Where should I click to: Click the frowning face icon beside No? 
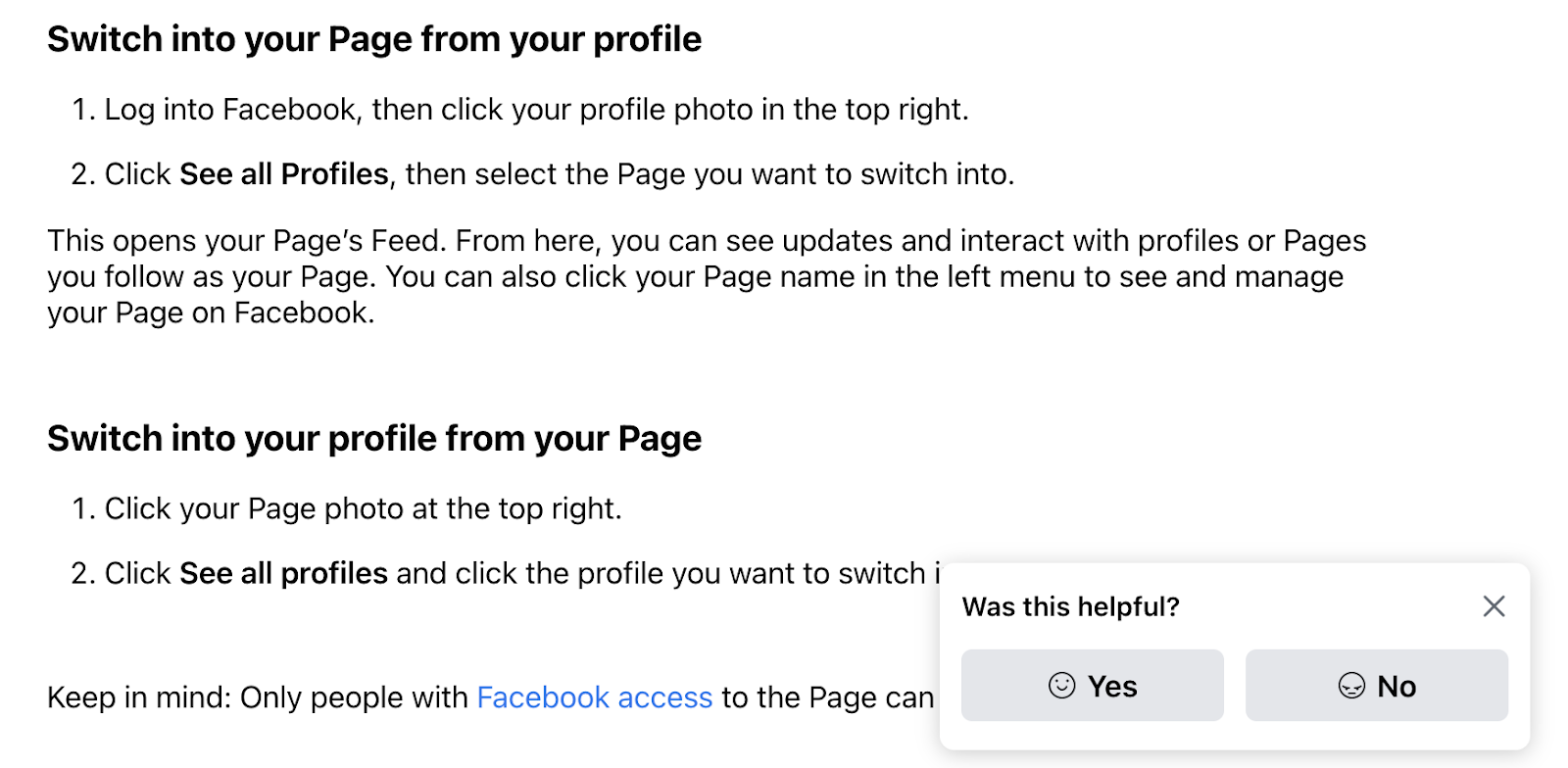(x=1351, y=686)
